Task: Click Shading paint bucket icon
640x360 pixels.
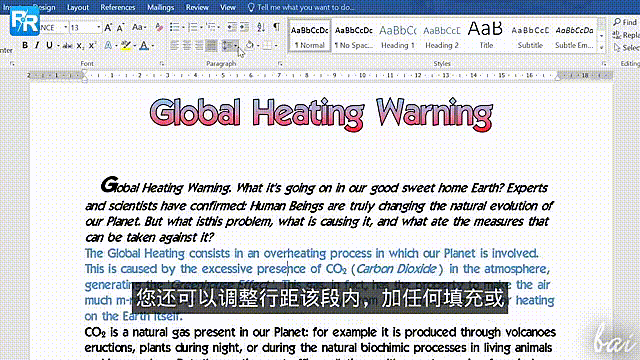Action: tap(249, 45)
